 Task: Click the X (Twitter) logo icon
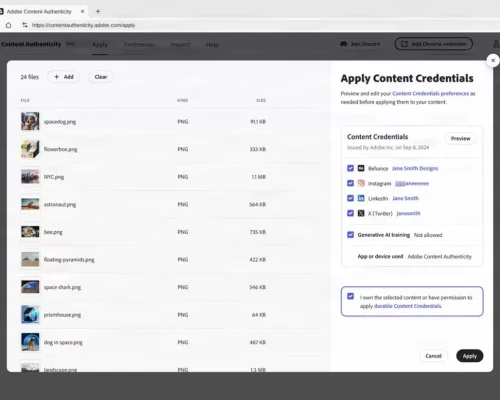tap(361, 213)
